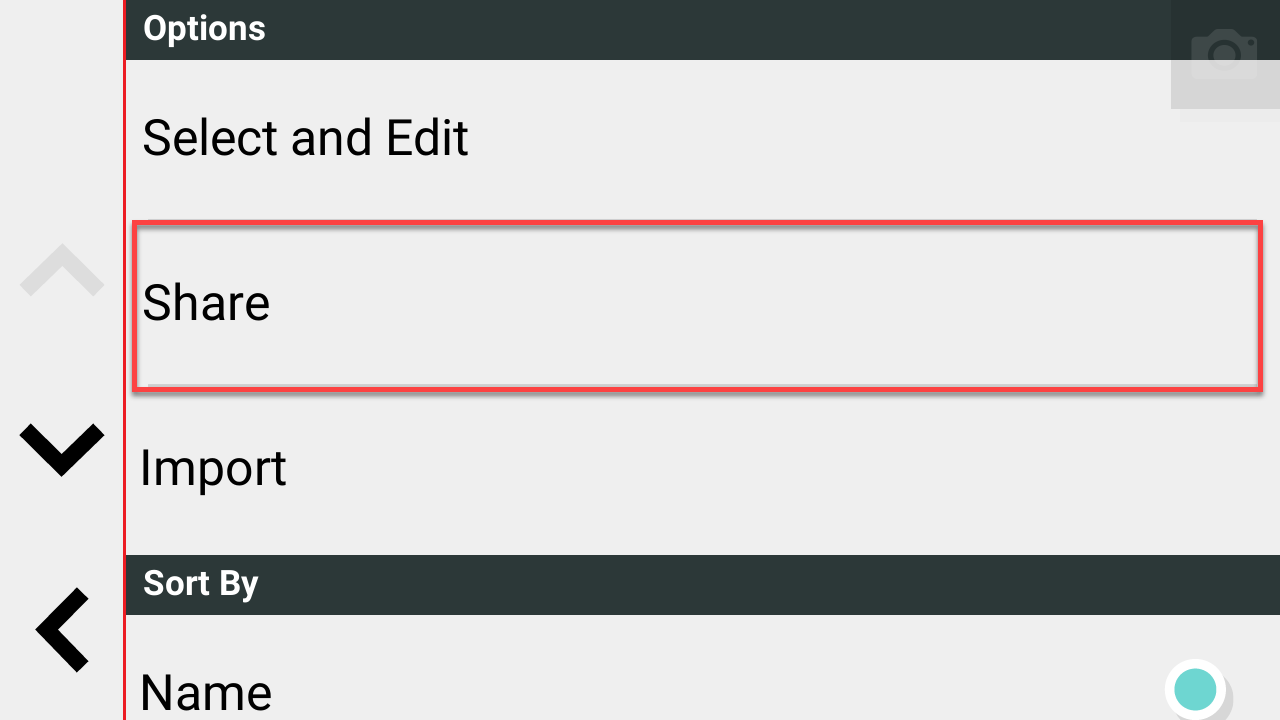
Task: Click the Name label text
Action: pyautogui.click(x=206, y=693)
